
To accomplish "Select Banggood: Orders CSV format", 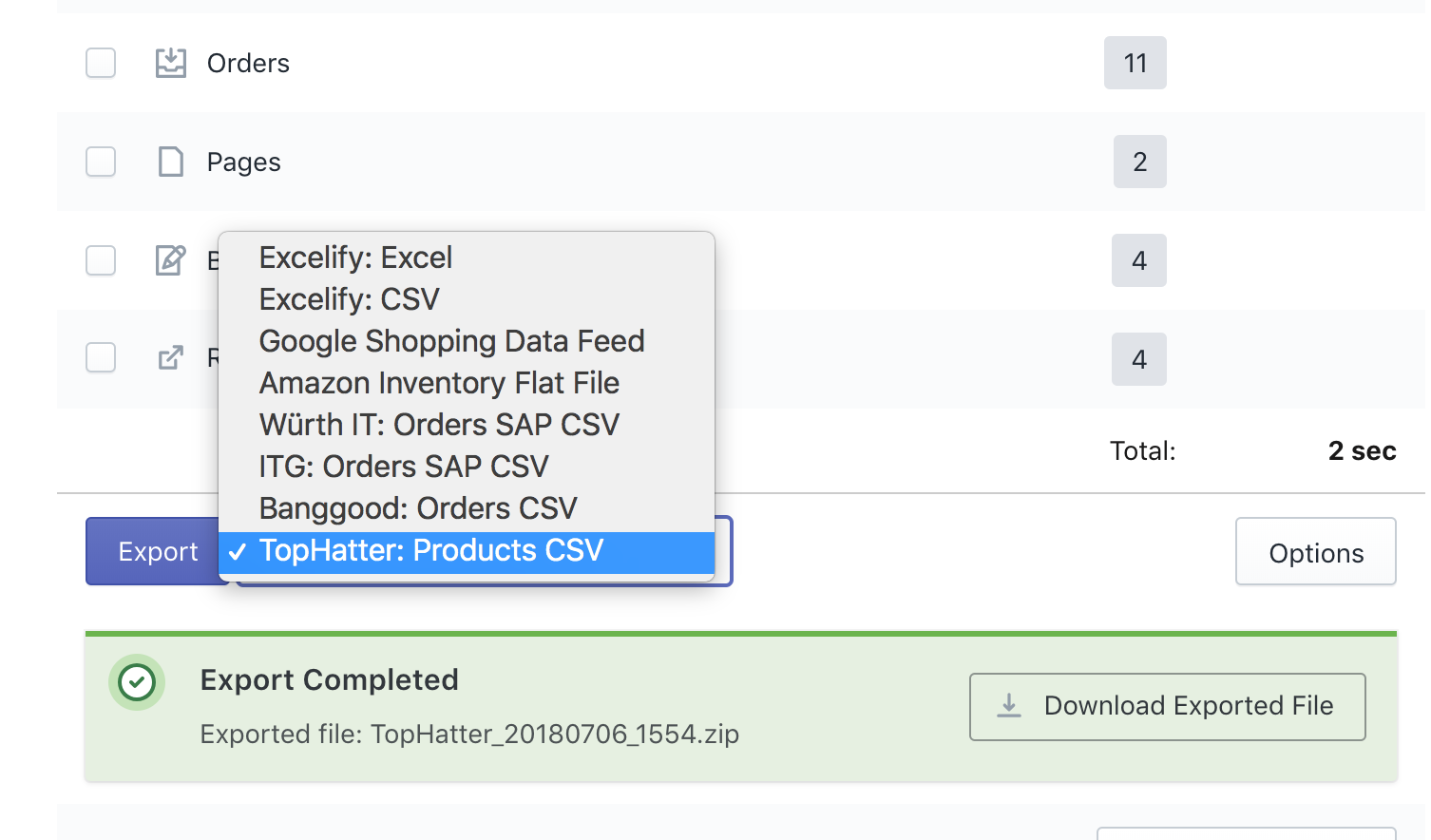I will (418, 508).
